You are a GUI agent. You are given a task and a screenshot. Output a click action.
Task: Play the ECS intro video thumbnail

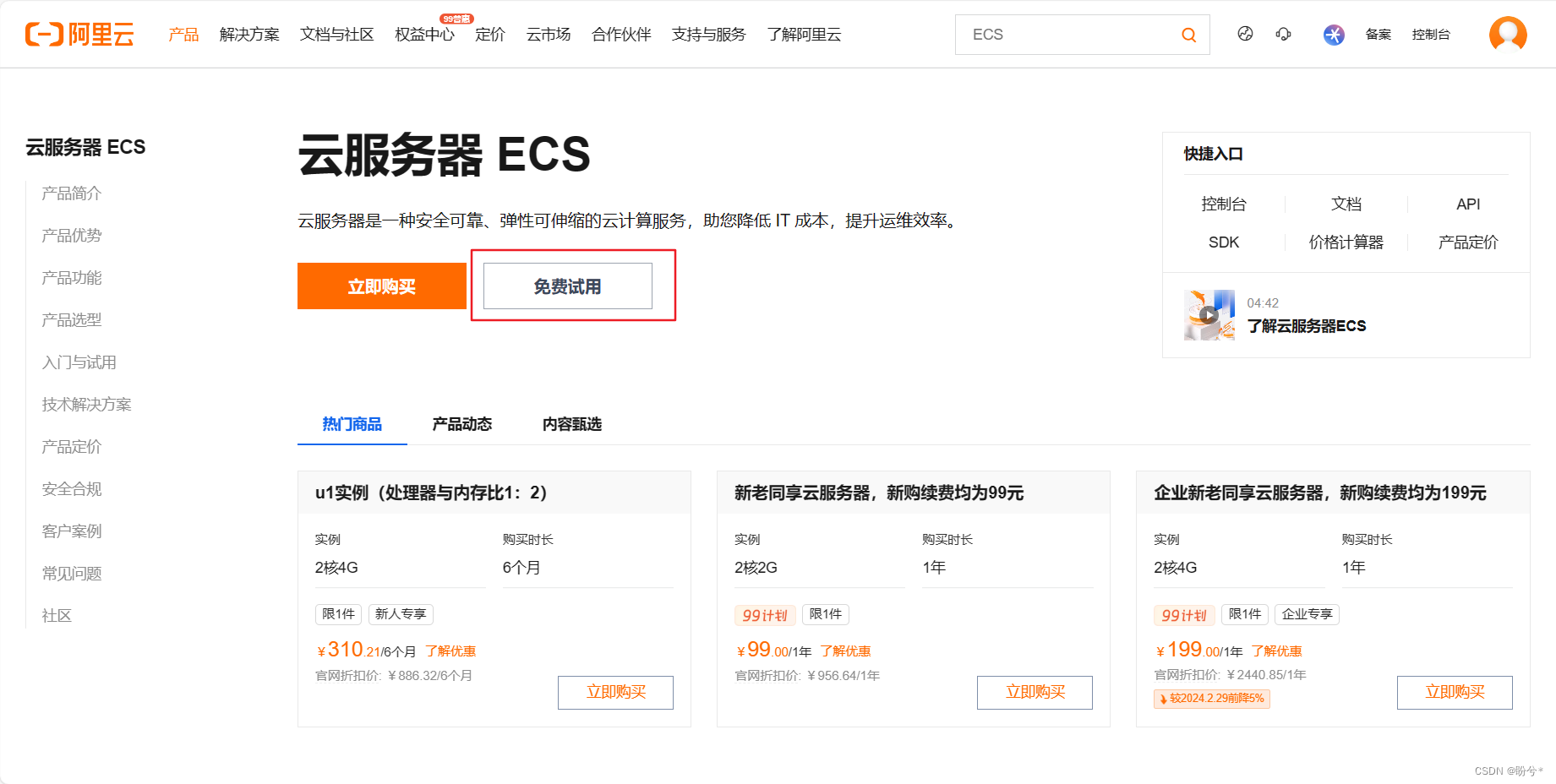(x=1209, y=315)
